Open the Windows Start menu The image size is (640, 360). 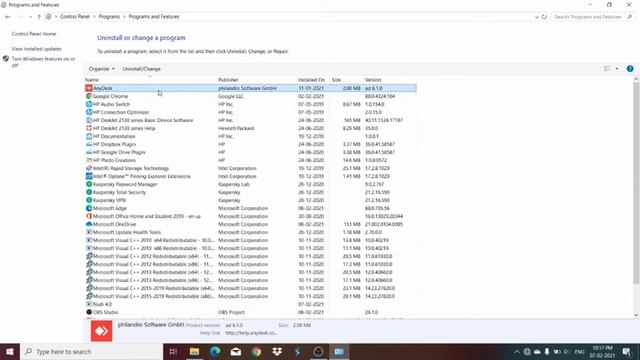[10, 351]
